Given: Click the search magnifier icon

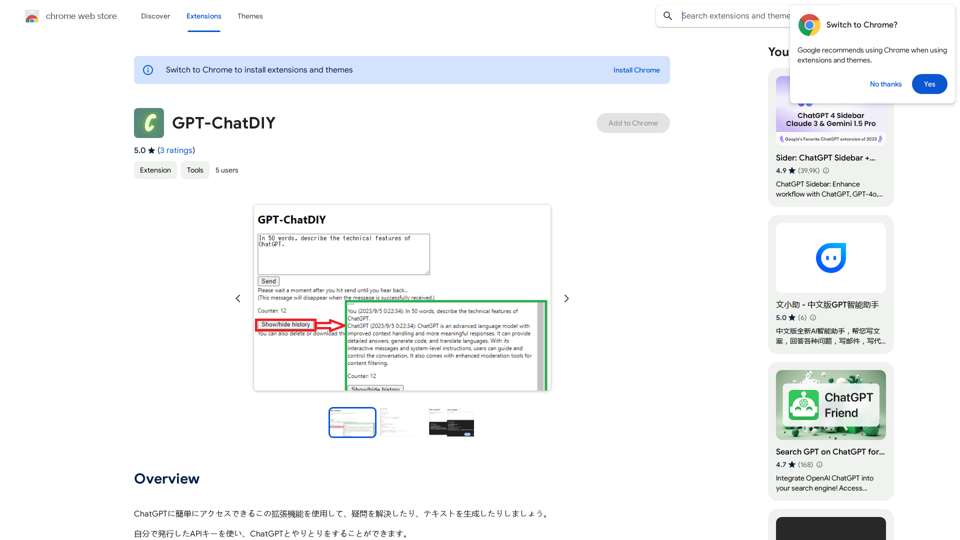Looking at the screenshot, I should (x=667, y=16).
